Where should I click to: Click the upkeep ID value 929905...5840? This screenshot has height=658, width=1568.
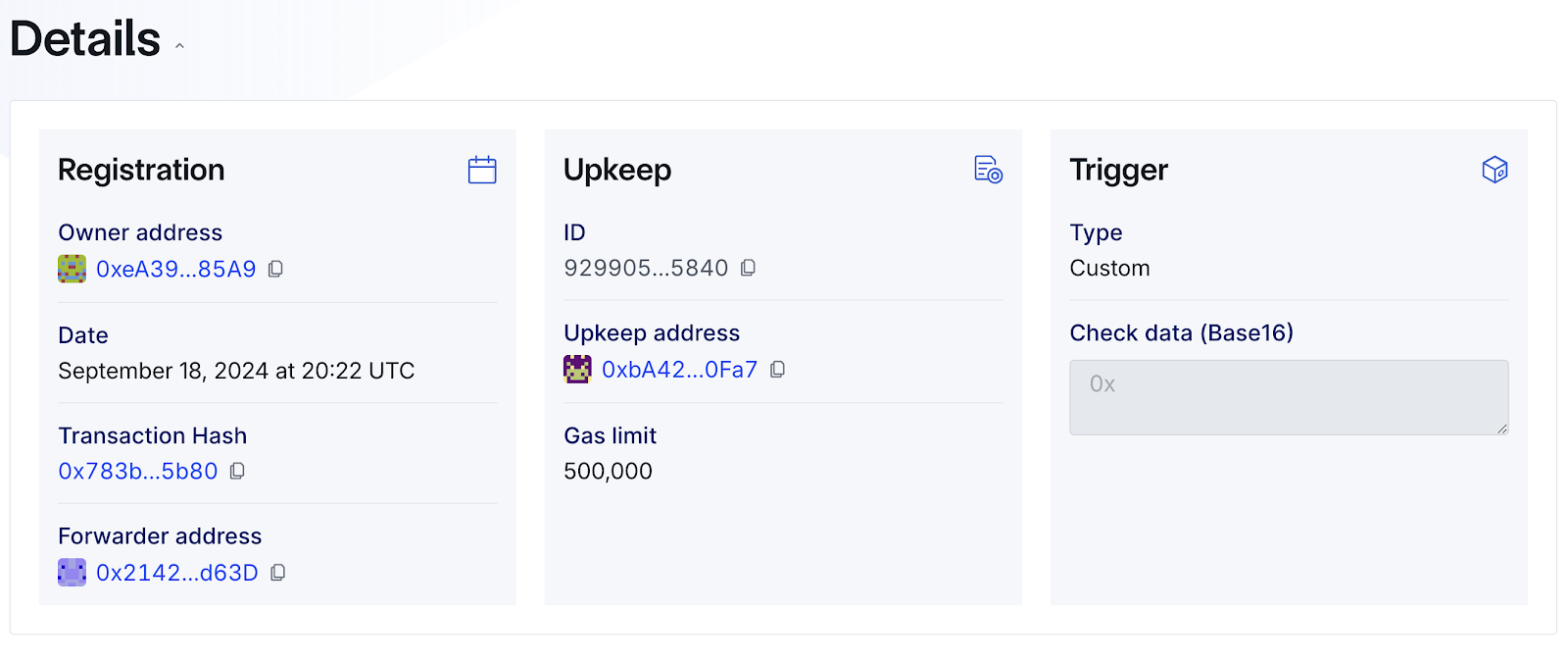(x=646, y=269)
